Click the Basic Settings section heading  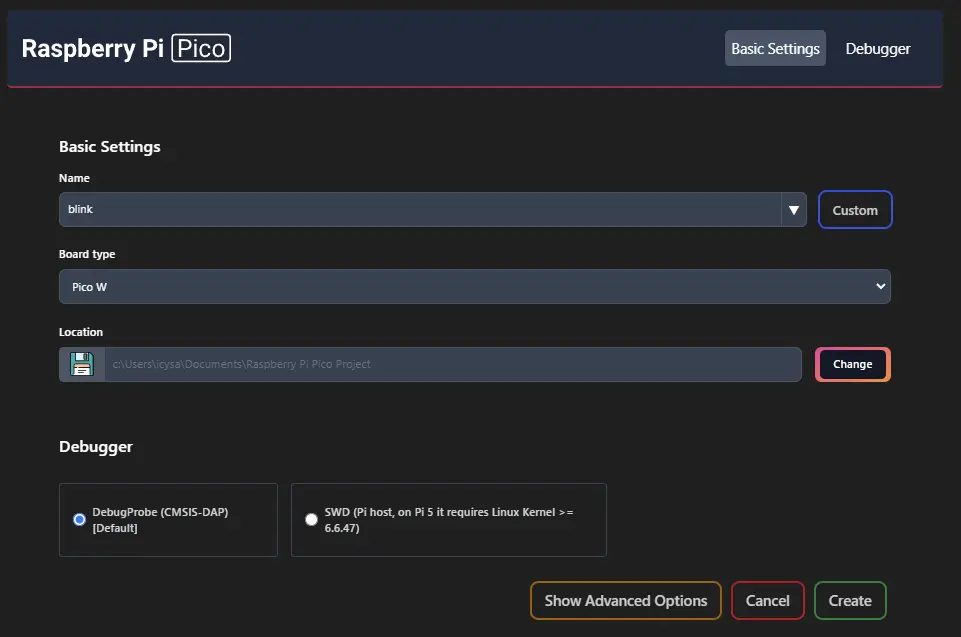pos(110,147)
